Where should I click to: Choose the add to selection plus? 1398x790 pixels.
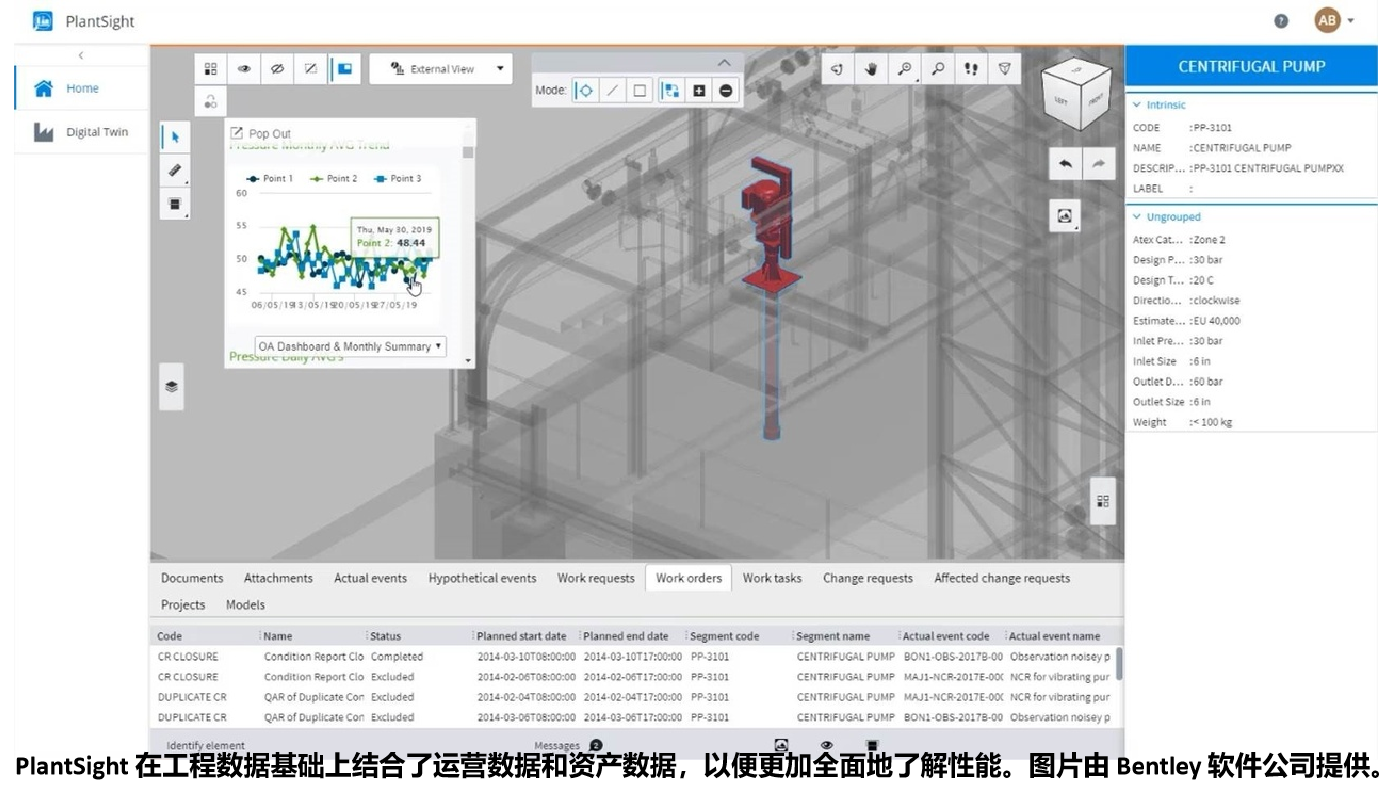[699, 90]
